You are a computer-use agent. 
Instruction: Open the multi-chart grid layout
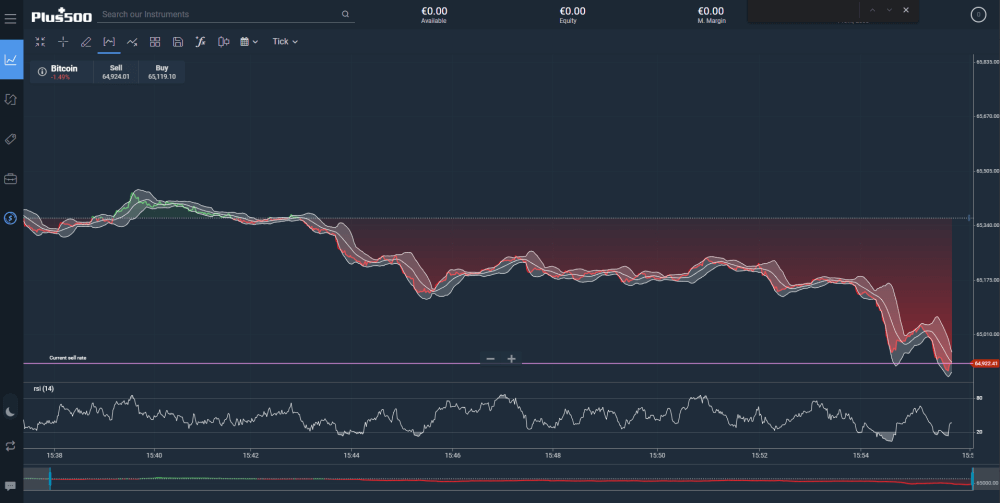point(155,41)
